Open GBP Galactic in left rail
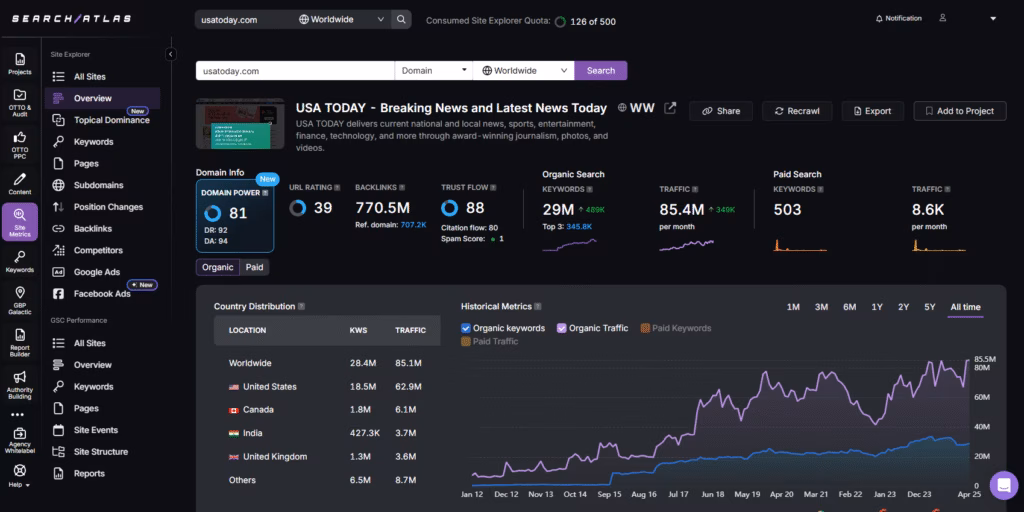 pos(20,298)
